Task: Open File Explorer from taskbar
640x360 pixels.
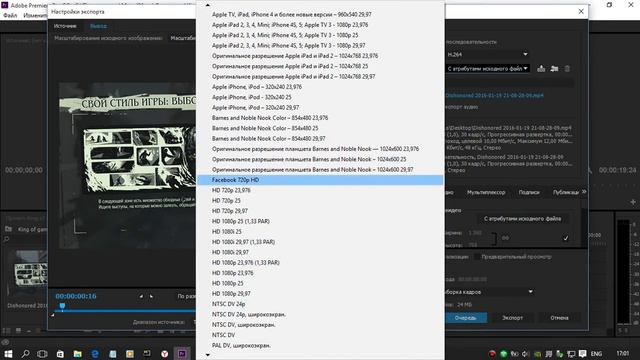Action: (78, 354)
